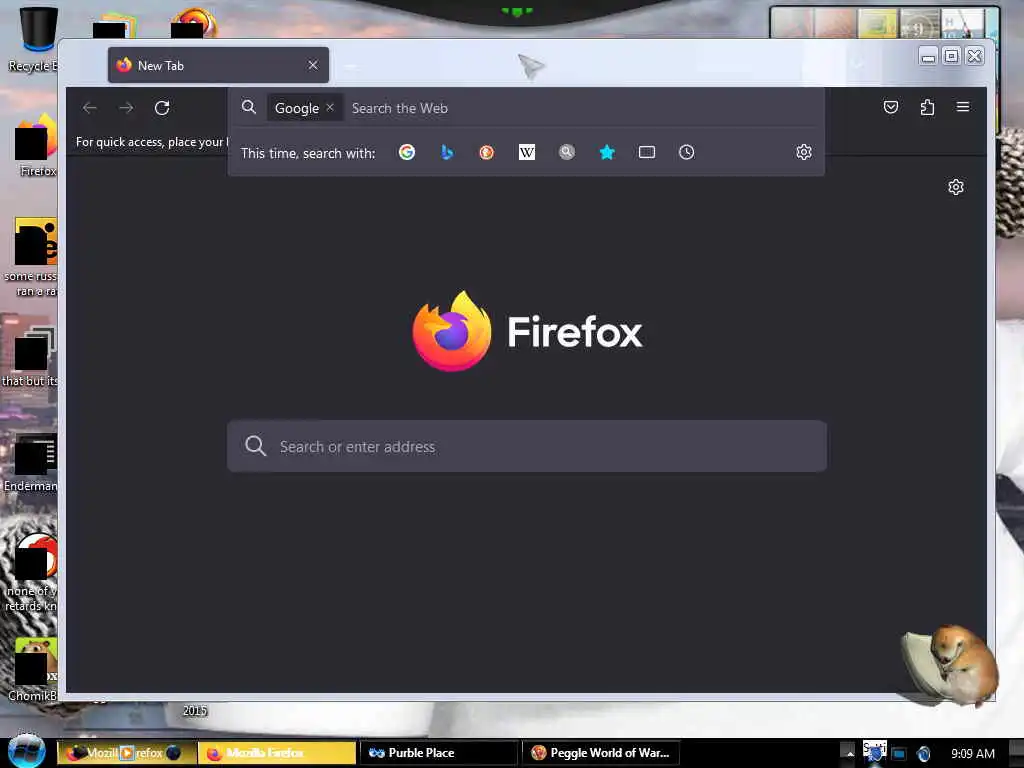Select the New Tab tab
The width and height of the screenshot is (1024, 768).
[x=218, y=65]
